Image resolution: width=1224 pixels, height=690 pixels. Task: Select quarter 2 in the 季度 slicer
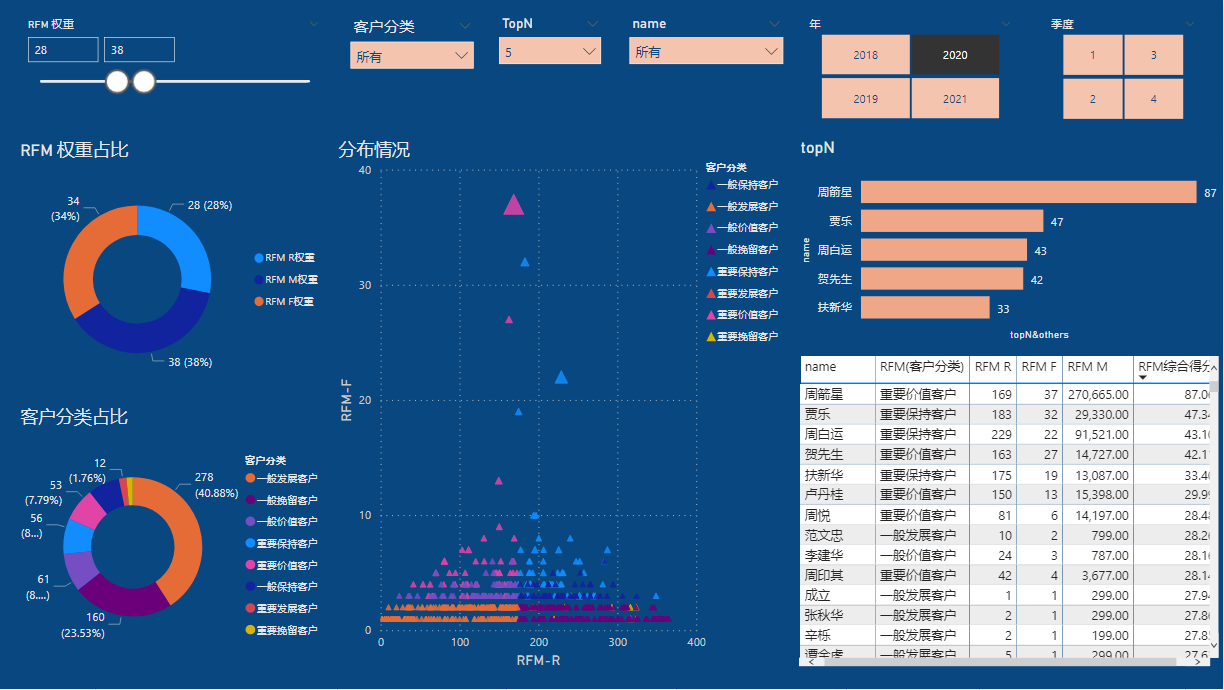(1093, 98)
